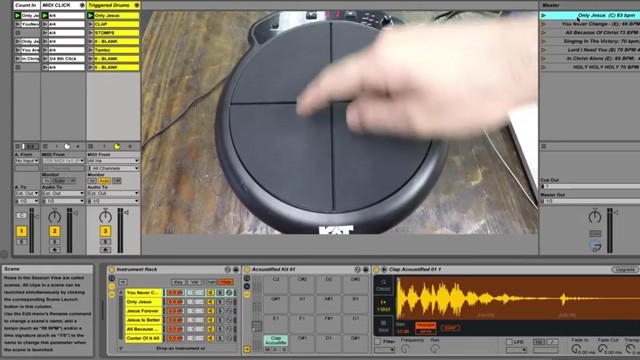
Task: Toggle track activator 2 on MIDI CLICK
Action: click(x=55, y=231)
